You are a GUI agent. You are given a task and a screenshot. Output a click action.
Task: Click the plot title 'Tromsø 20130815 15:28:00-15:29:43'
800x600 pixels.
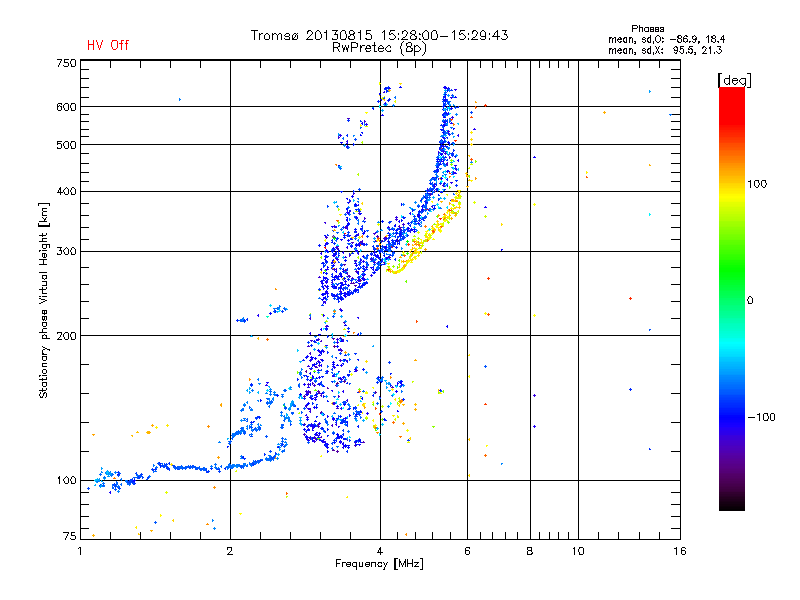click(x=379, y=35)
